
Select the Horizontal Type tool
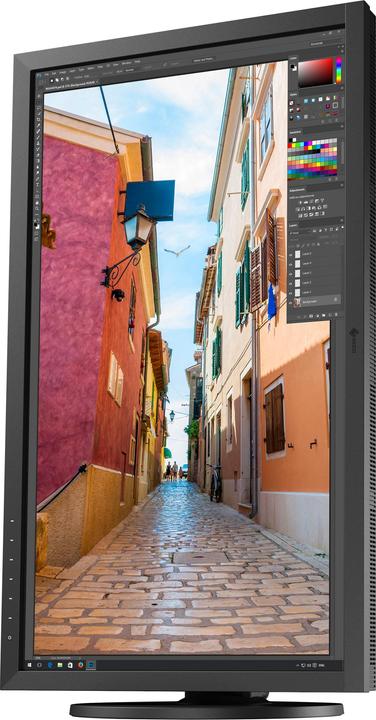coord(37,185)
